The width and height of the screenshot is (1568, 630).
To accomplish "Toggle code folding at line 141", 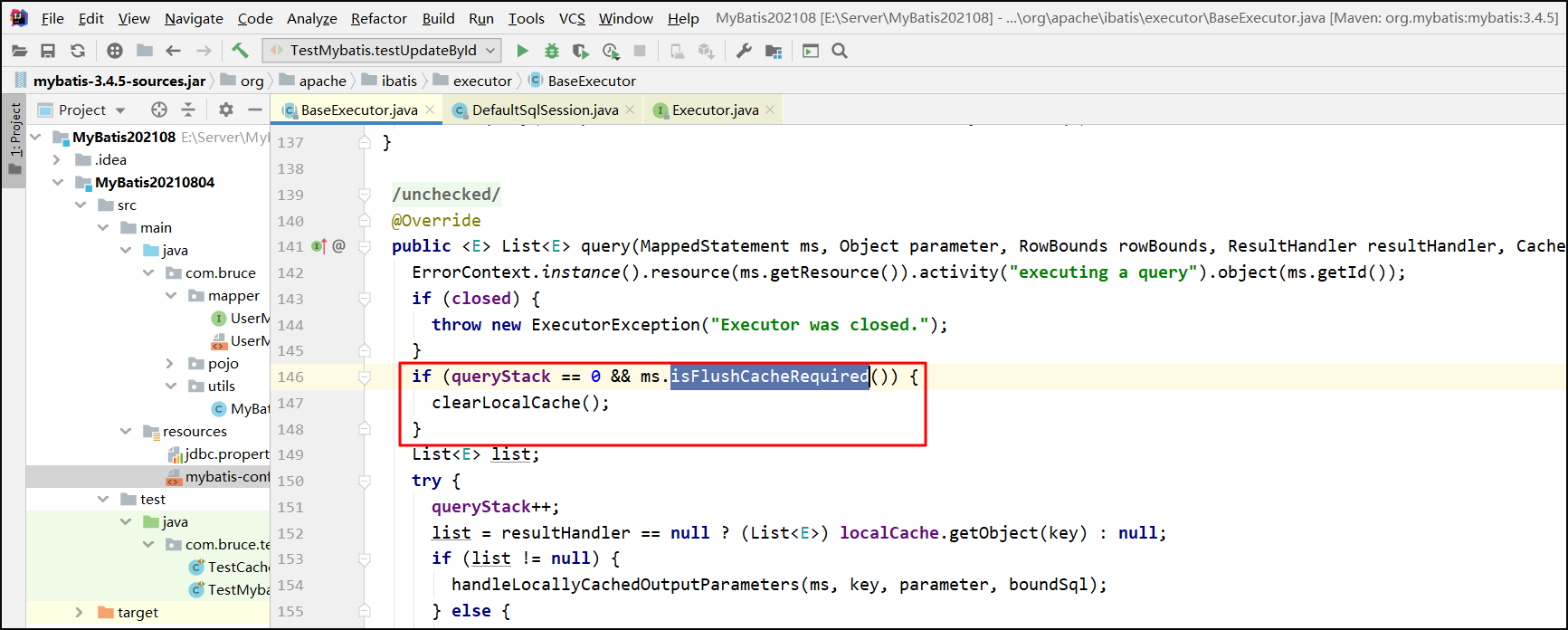I will pyautogui.click(x=365, y=246).
